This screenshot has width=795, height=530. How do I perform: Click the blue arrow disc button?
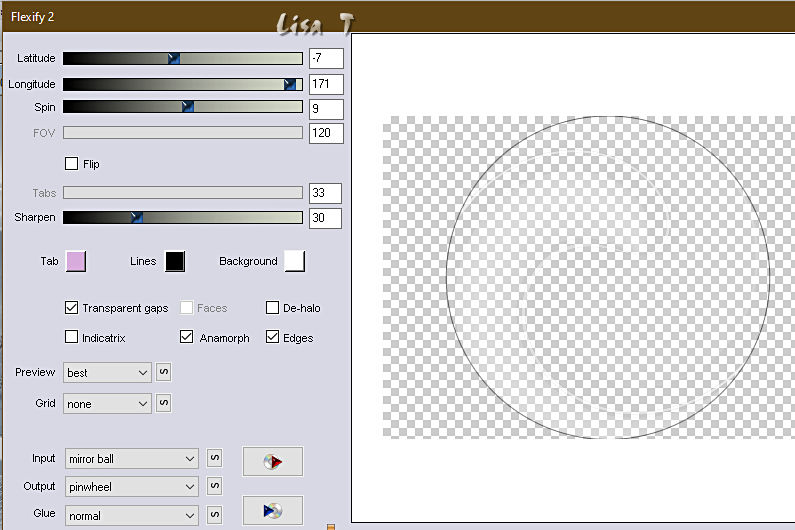(273, 510)
